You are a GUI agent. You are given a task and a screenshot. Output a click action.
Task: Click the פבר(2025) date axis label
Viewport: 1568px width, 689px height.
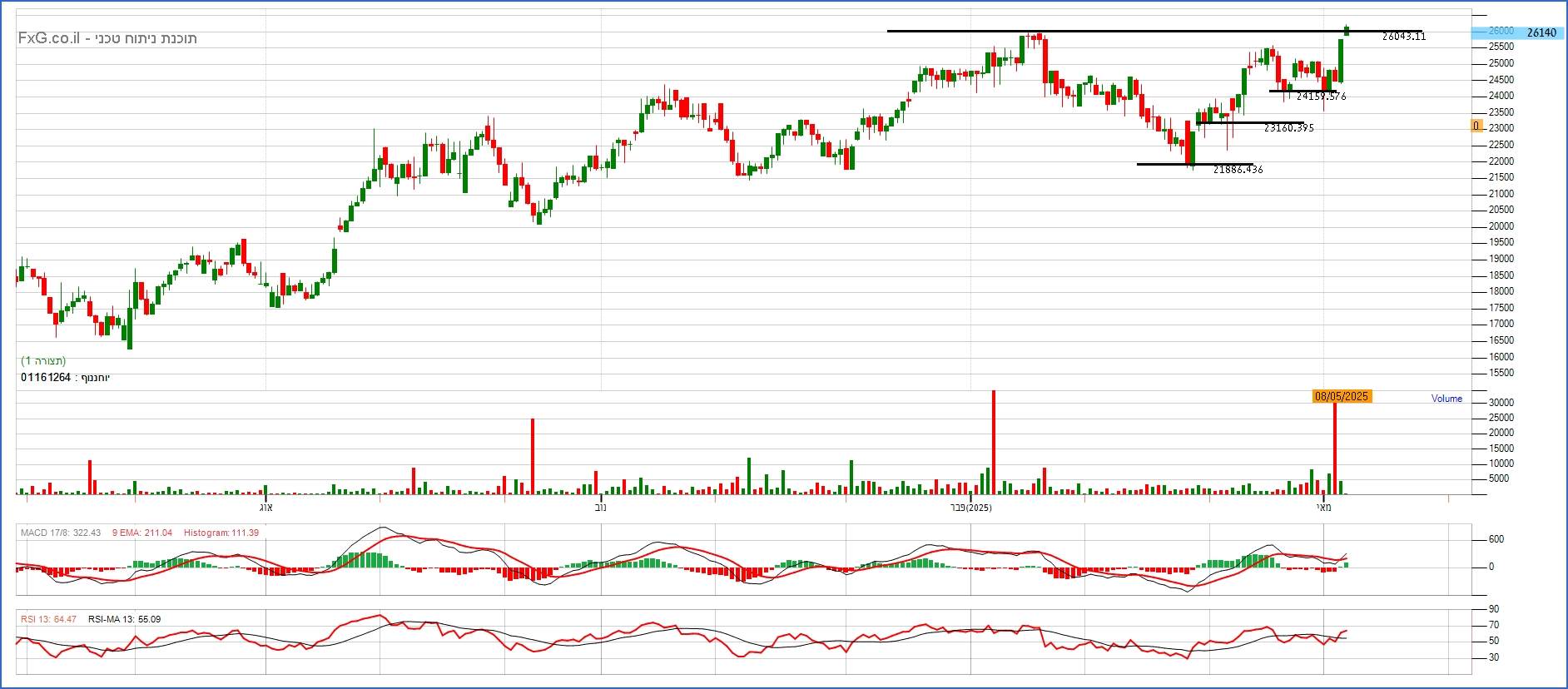(x=970, y=508)
